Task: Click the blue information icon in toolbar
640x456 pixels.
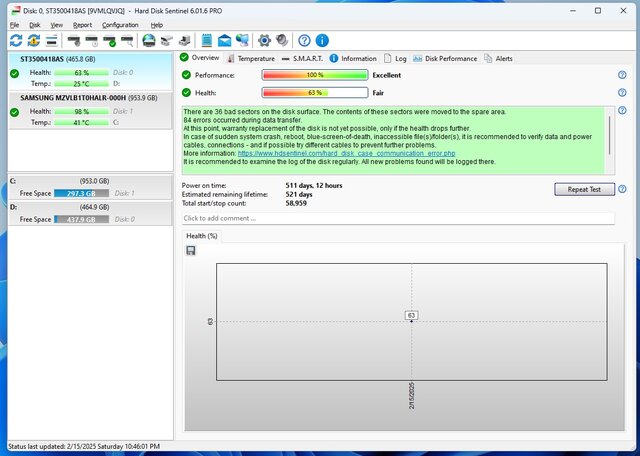Action: click(322, 41)
